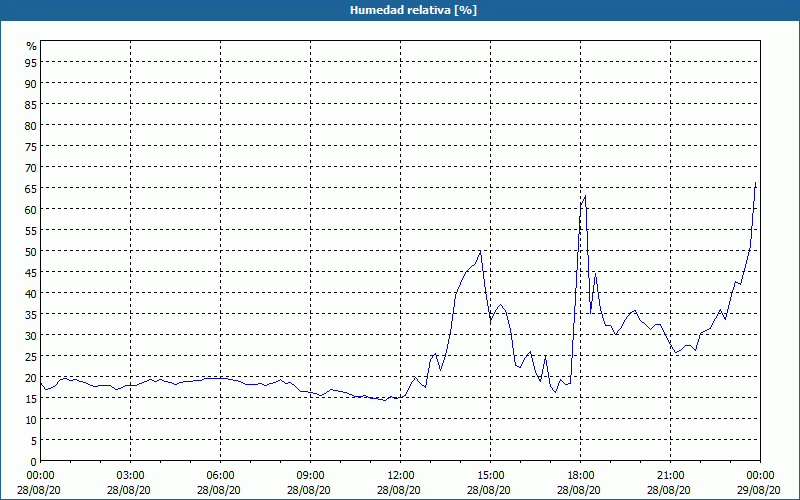Click the 28/08/20 date under 12:00
Image resolution: width=800 pixels, height=500 pixels.
click(x=399, y=490)
